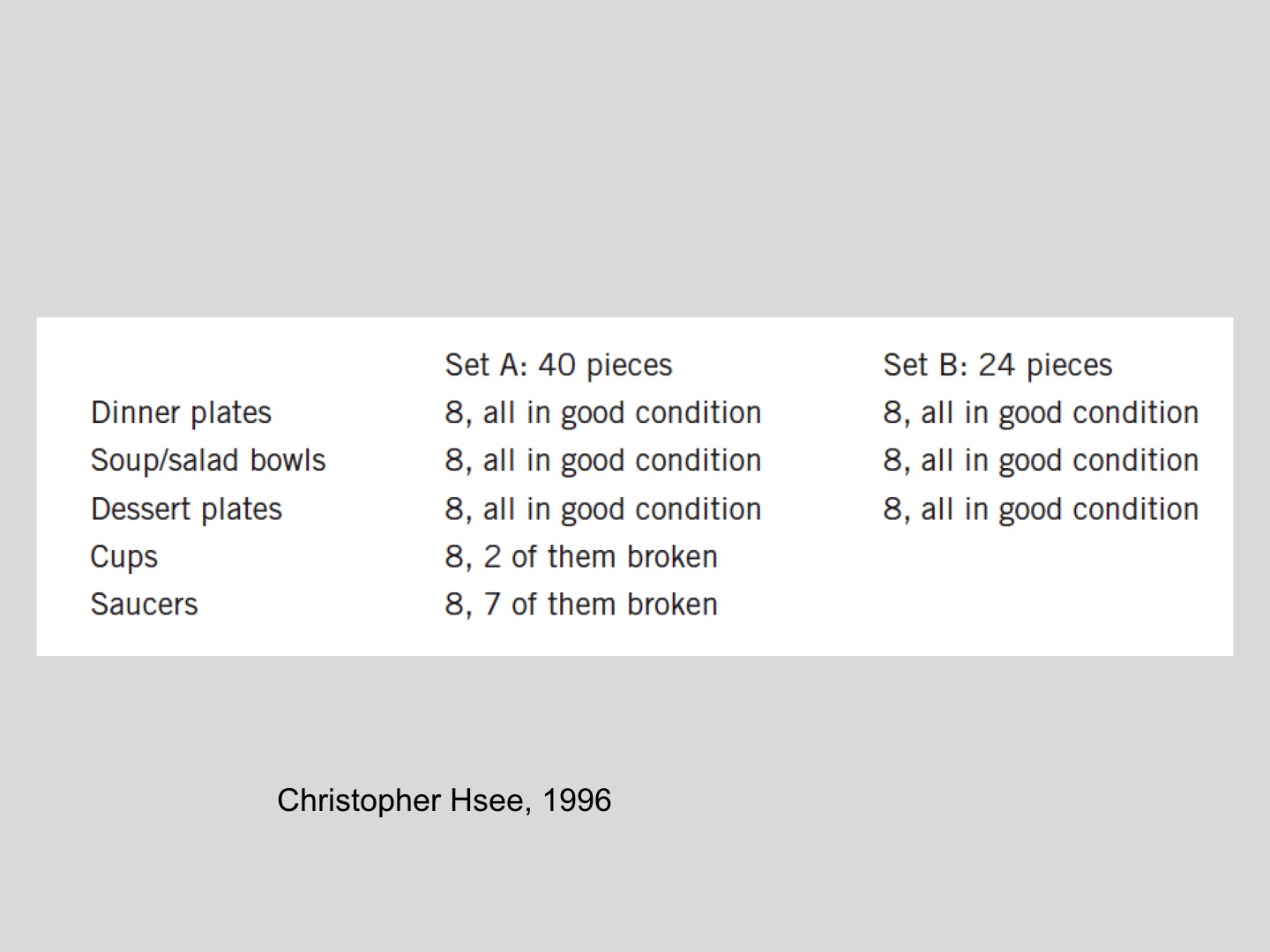Screen dimensions: 1270x952
Task: Click the "Cups" row label
Action: coord(124,557)
